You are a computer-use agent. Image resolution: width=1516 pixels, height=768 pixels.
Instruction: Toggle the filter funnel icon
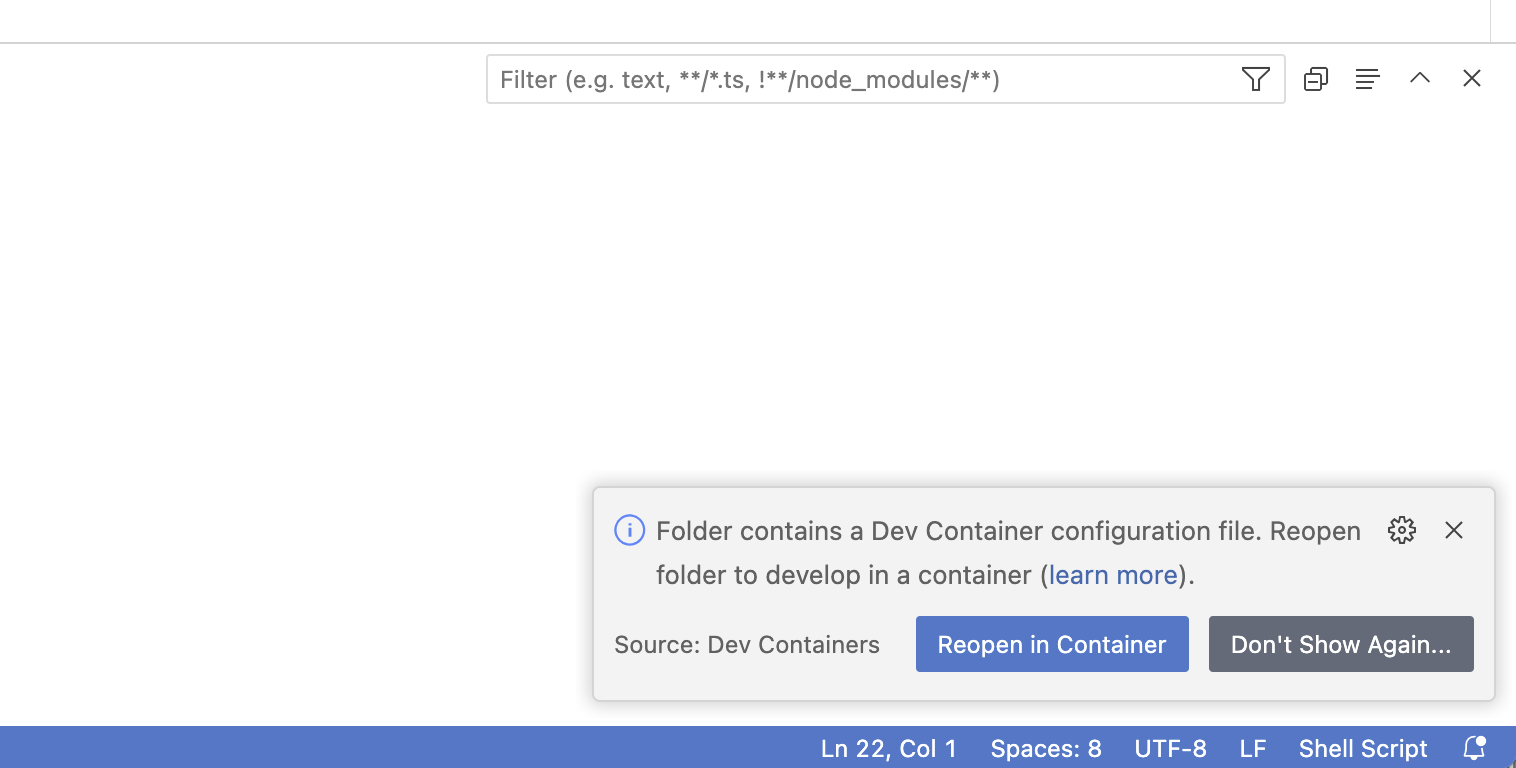tap(1255, 79)
